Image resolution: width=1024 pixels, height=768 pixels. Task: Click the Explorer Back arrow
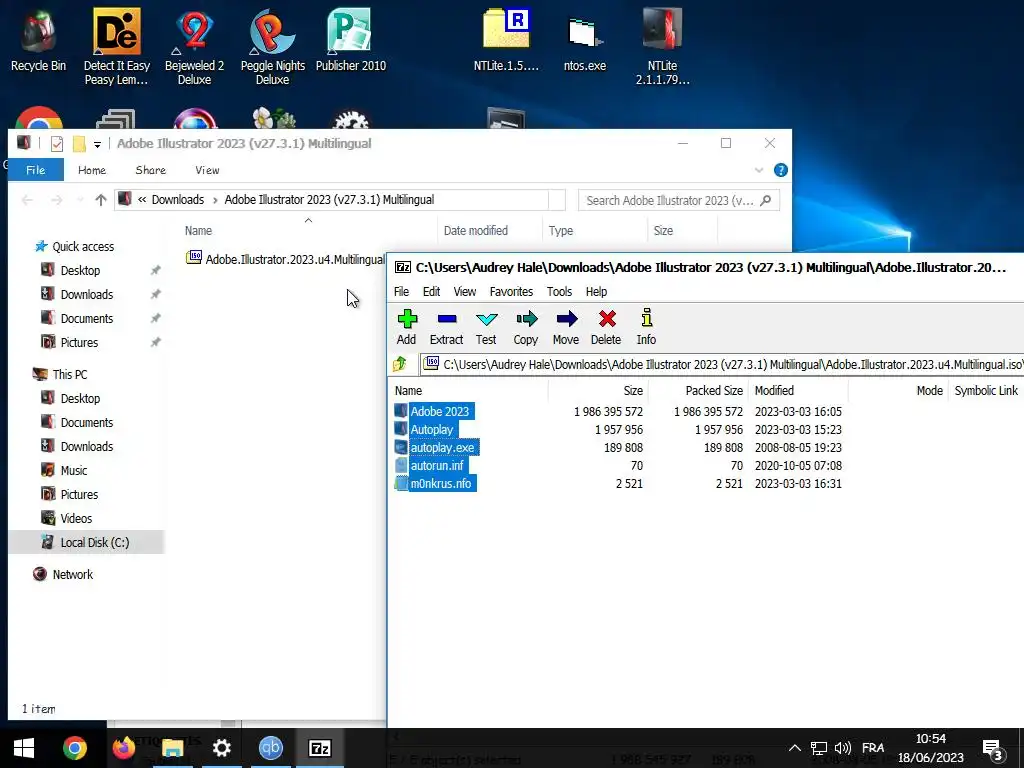[x=27, y=200]
